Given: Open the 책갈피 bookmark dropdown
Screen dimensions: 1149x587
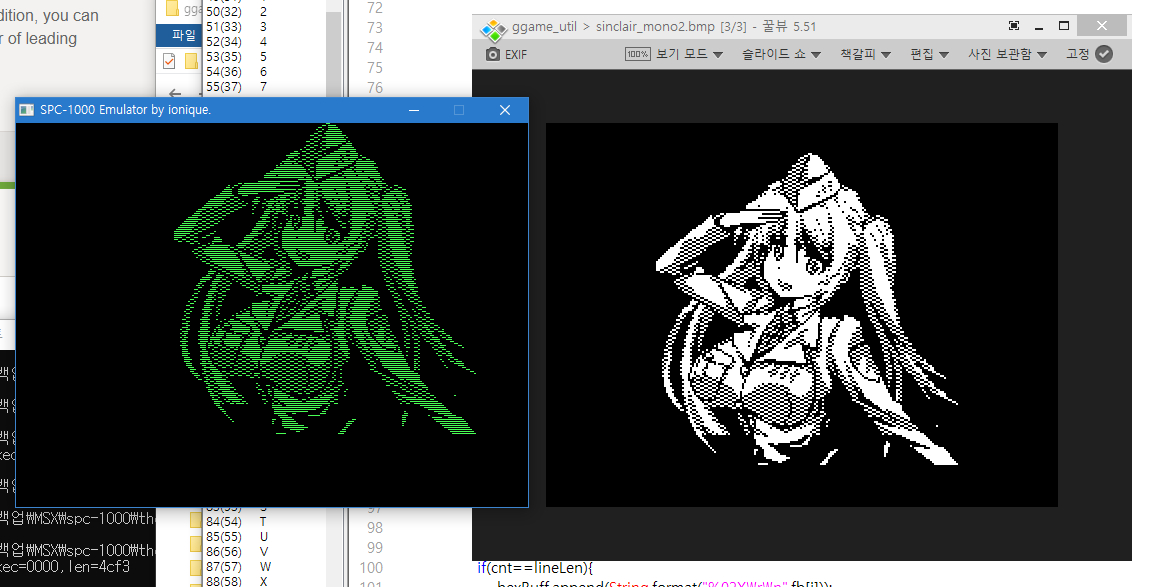Looking at the screenshot, I should [865, 54].
